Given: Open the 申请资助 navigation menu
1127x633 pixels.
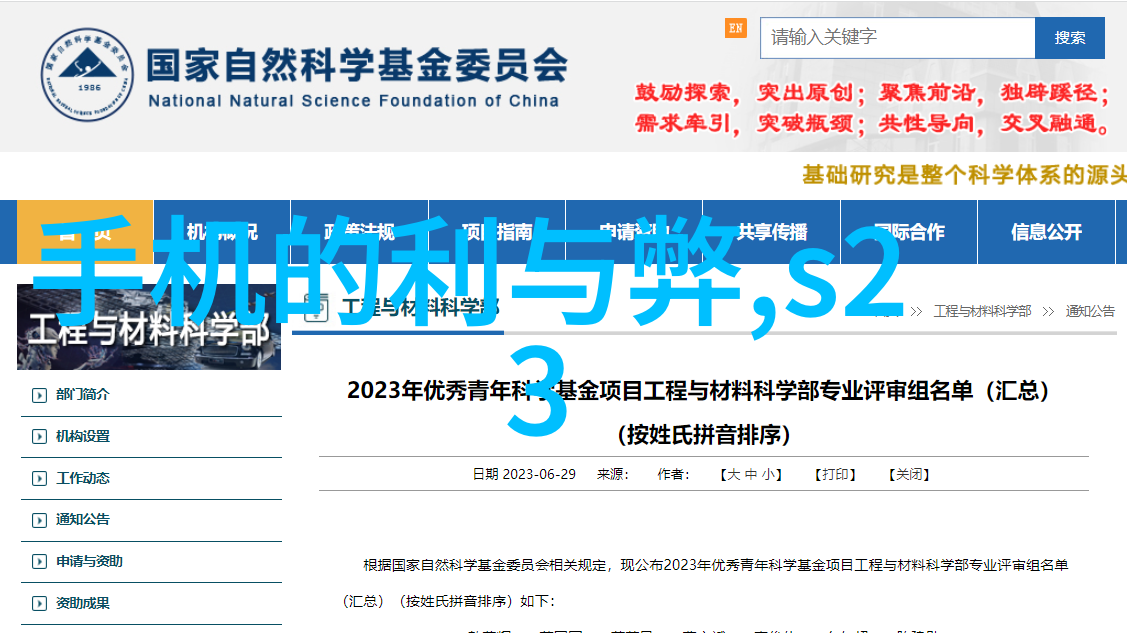Looking at the screenshot, I should (x=634, y=232).
